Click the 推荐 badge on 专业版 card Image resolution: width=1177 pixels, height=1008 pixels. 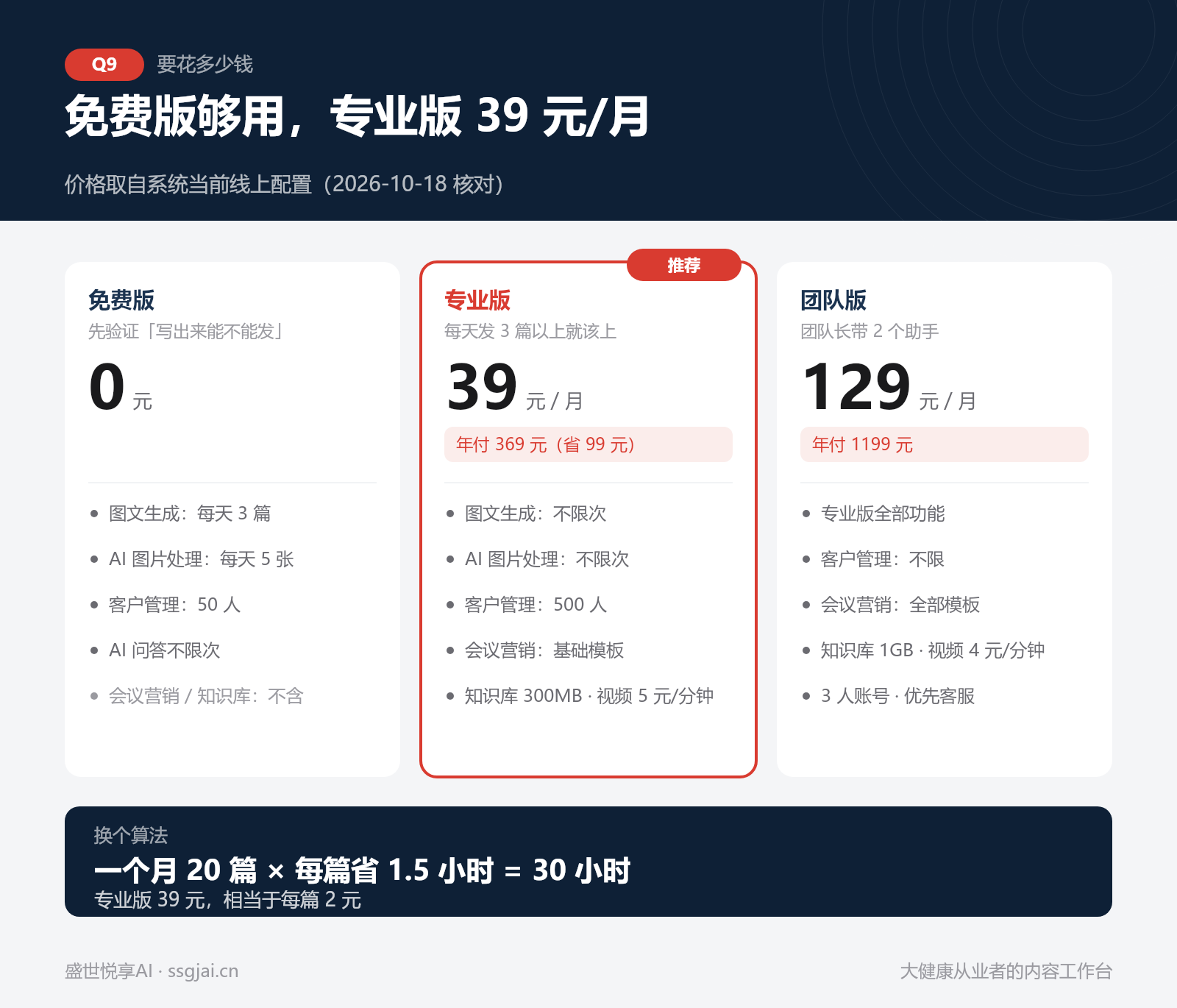tap(683, 265)
